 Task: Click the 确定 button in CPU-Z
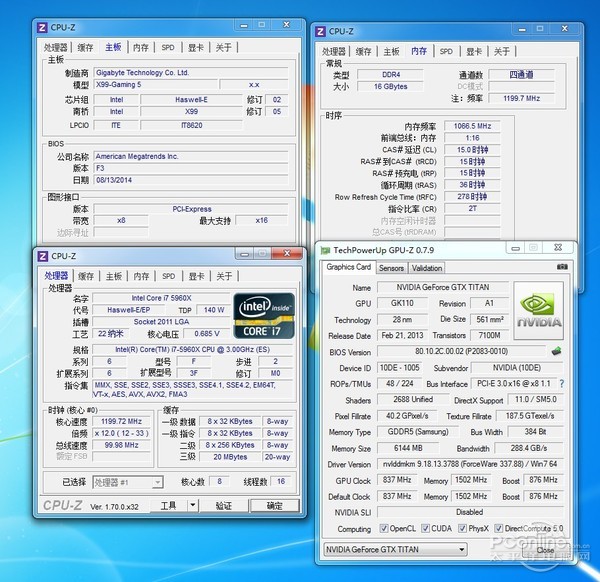click(274, 505)
